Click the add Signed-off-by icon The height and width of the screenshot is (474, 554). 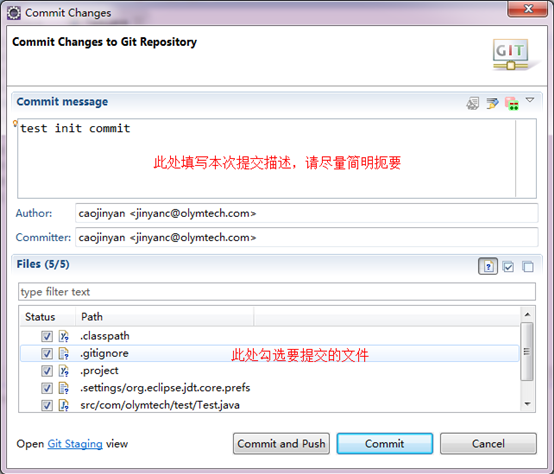[x=492, y=103]
